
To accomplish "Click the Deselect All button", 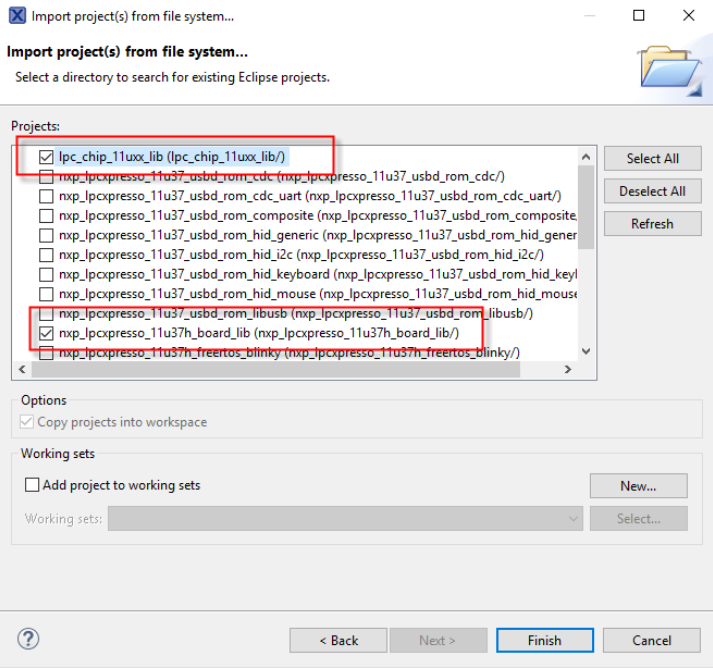I will click(653, 191).
